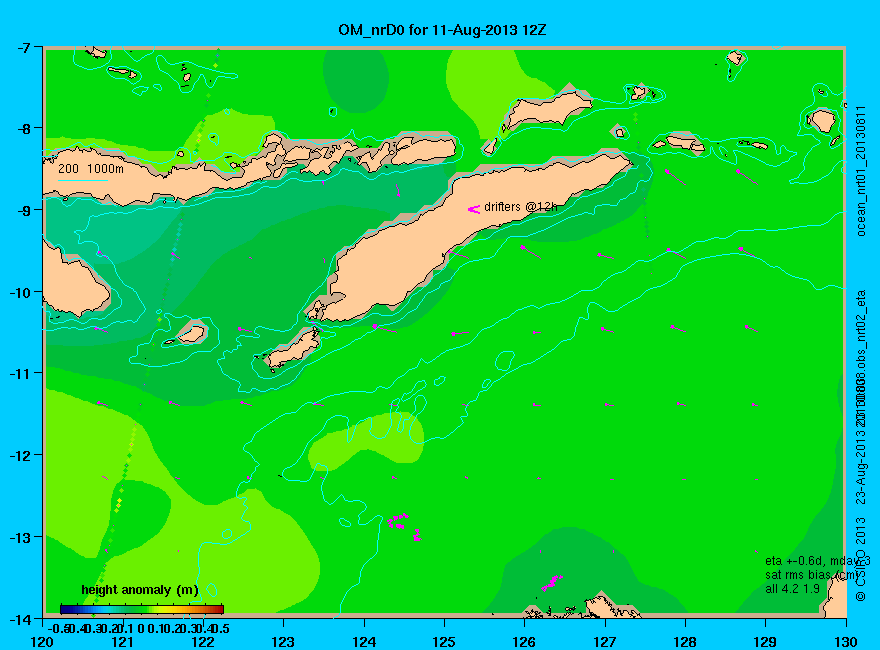880x650 pixels.
Task: Click latitude axis label '-8'
Action: pos(23,129)
